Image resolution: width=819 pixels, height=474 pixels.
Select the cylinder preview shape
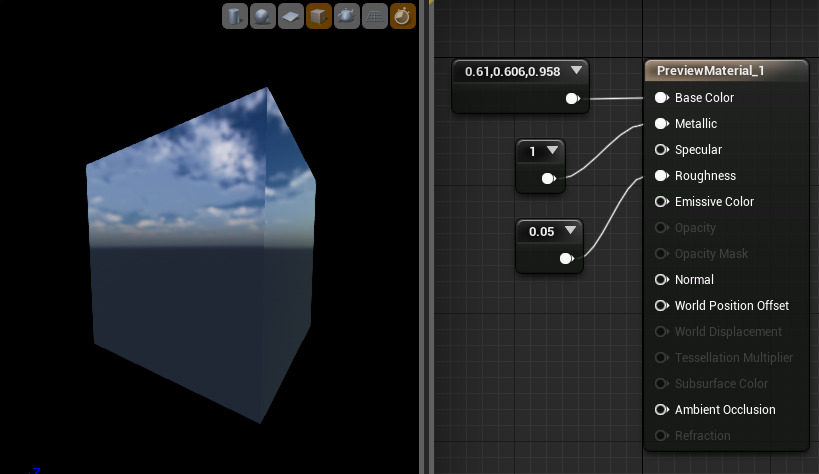[235, 17]
